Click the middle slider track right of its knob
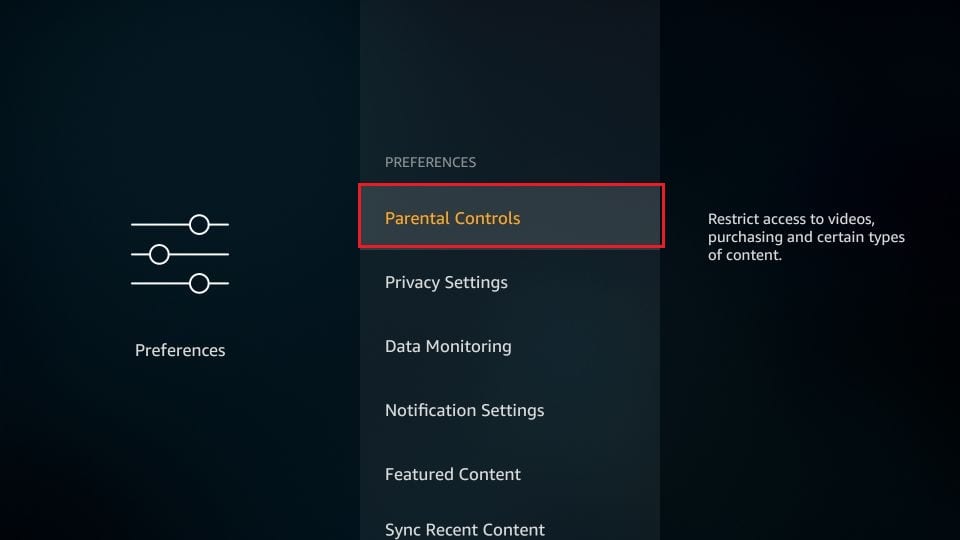960x540 pixels. tap(200, 254)
